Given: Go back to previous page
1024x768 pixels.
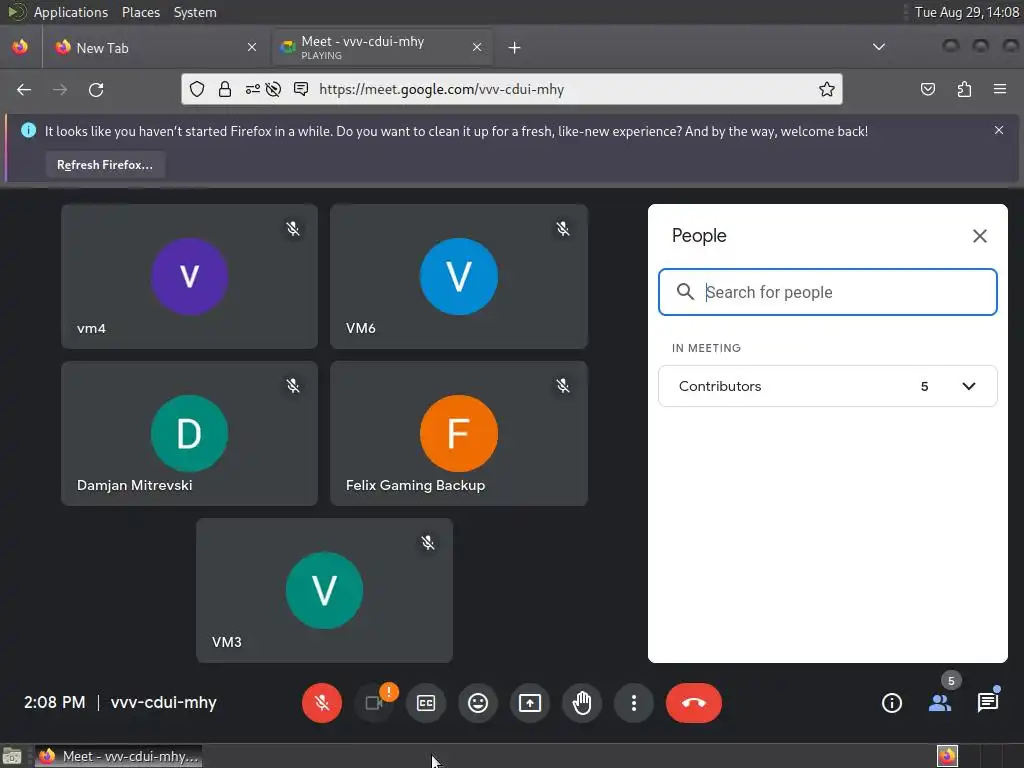Looking at the screenshot, I should [24, 89].
